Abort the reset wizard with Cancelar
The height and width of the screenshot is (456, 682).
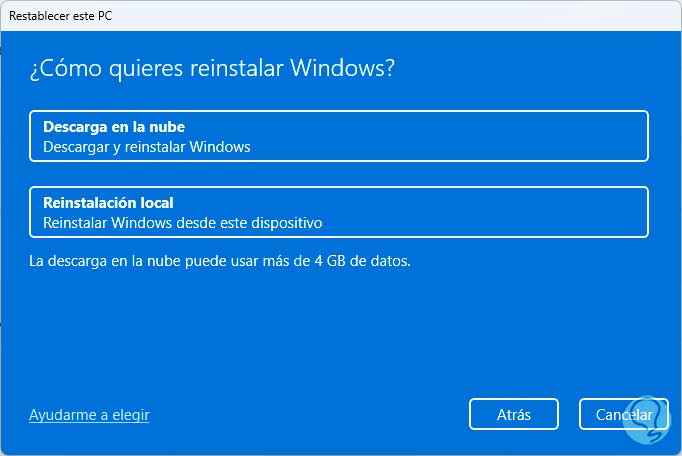coord(624,414)
